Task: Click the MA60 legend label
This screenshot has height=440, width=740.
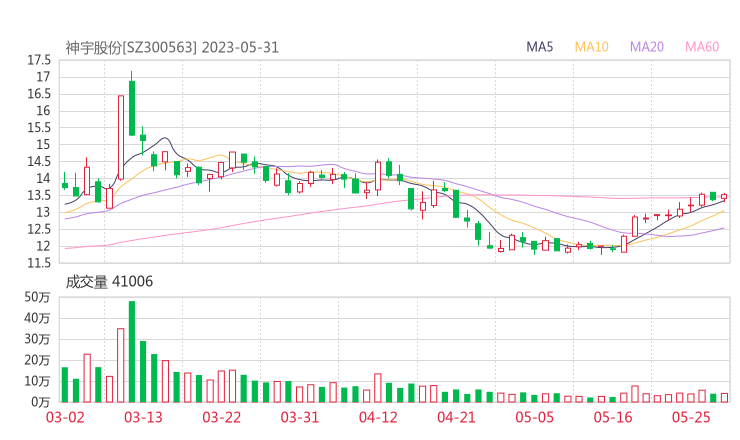Action: pos(702,47)
